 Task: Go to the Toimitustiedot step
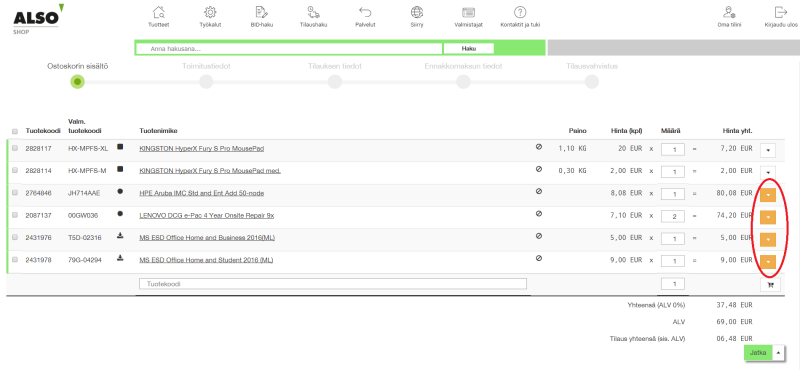click(x=206, y=82)
